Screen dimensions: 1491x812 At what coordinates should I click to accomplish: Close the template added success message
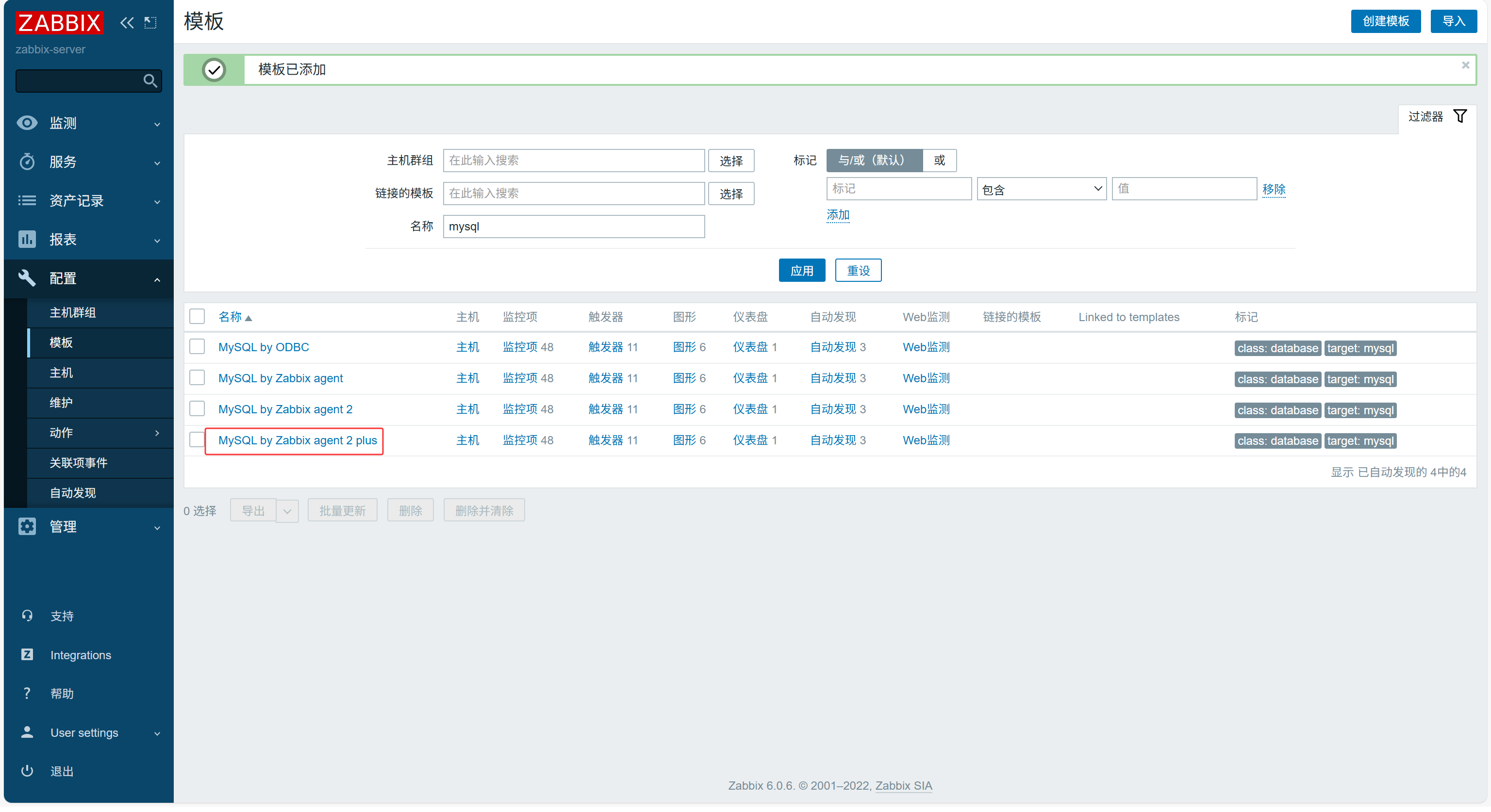pos(1465,65)
